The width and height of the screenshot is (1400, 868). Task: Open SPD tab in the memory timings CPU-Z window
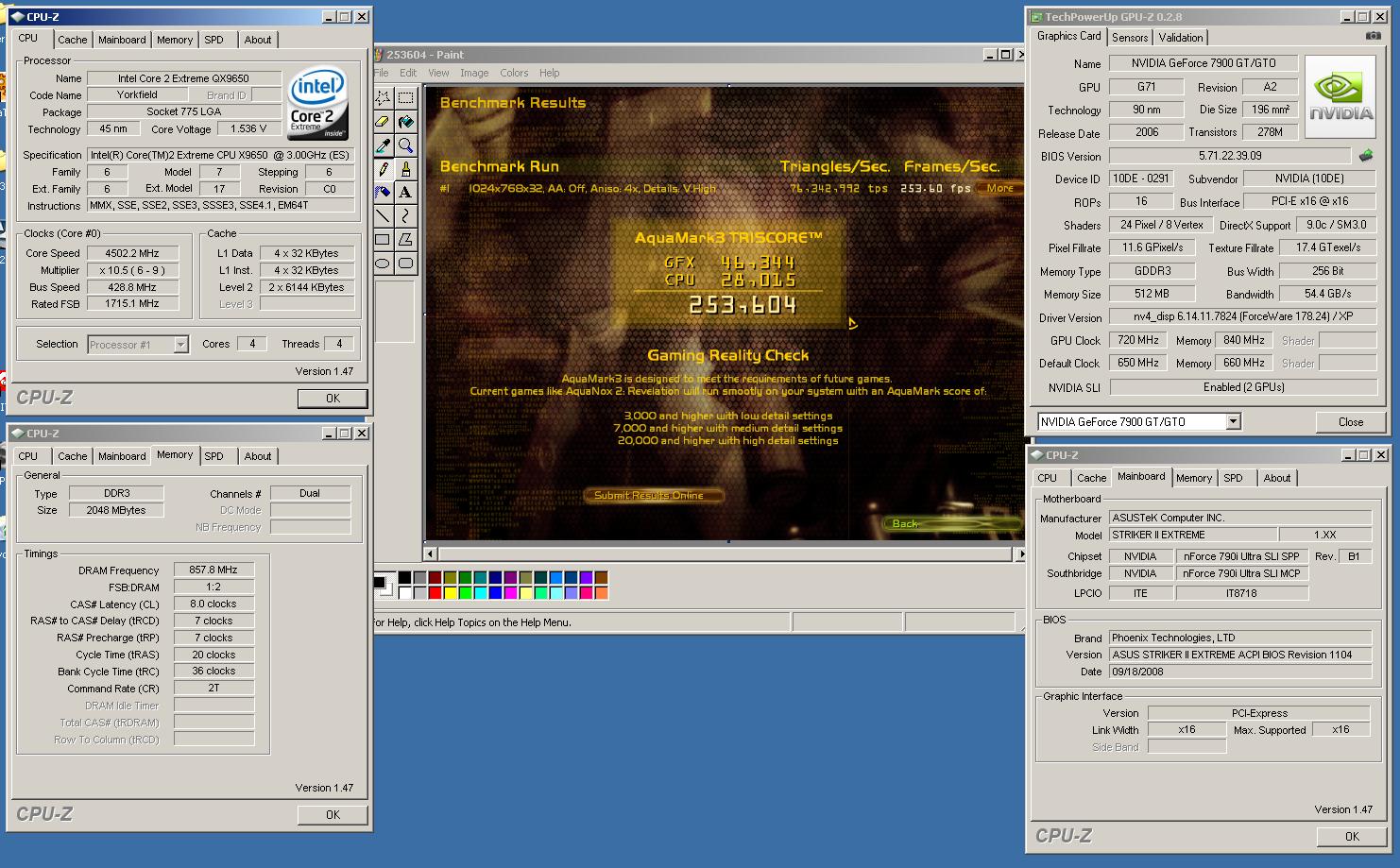pos(214,456)
